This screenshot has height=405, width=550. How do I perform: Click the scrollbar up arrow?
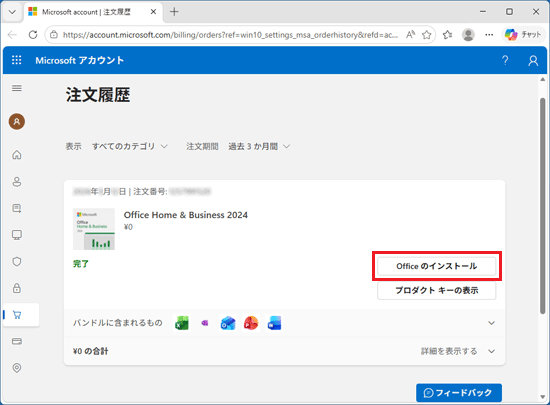[543, 80]
